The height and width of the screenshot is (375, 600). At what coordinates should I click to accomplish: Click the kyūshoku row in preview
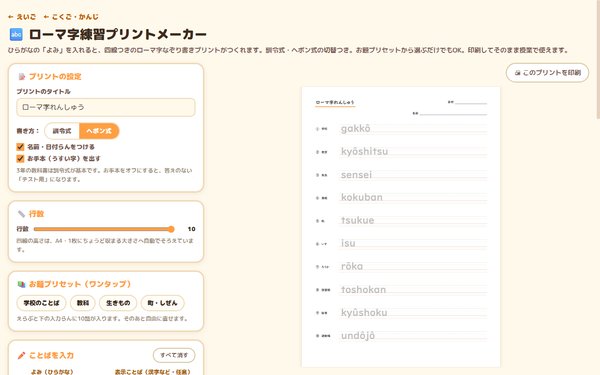[401, 313]
